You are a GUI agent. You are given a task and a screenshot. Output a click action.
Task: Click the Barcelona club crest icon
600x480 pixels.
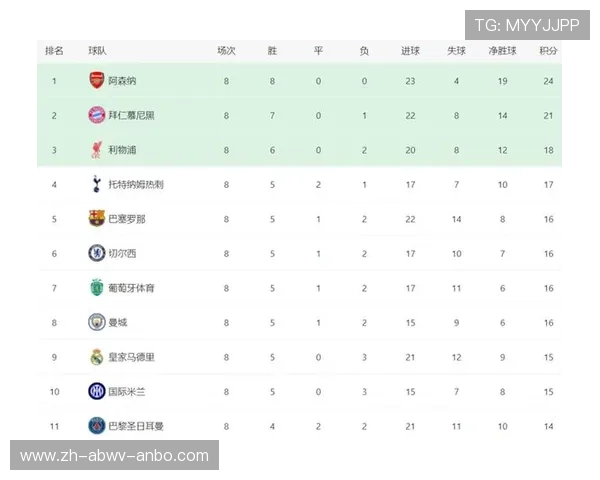96,219
